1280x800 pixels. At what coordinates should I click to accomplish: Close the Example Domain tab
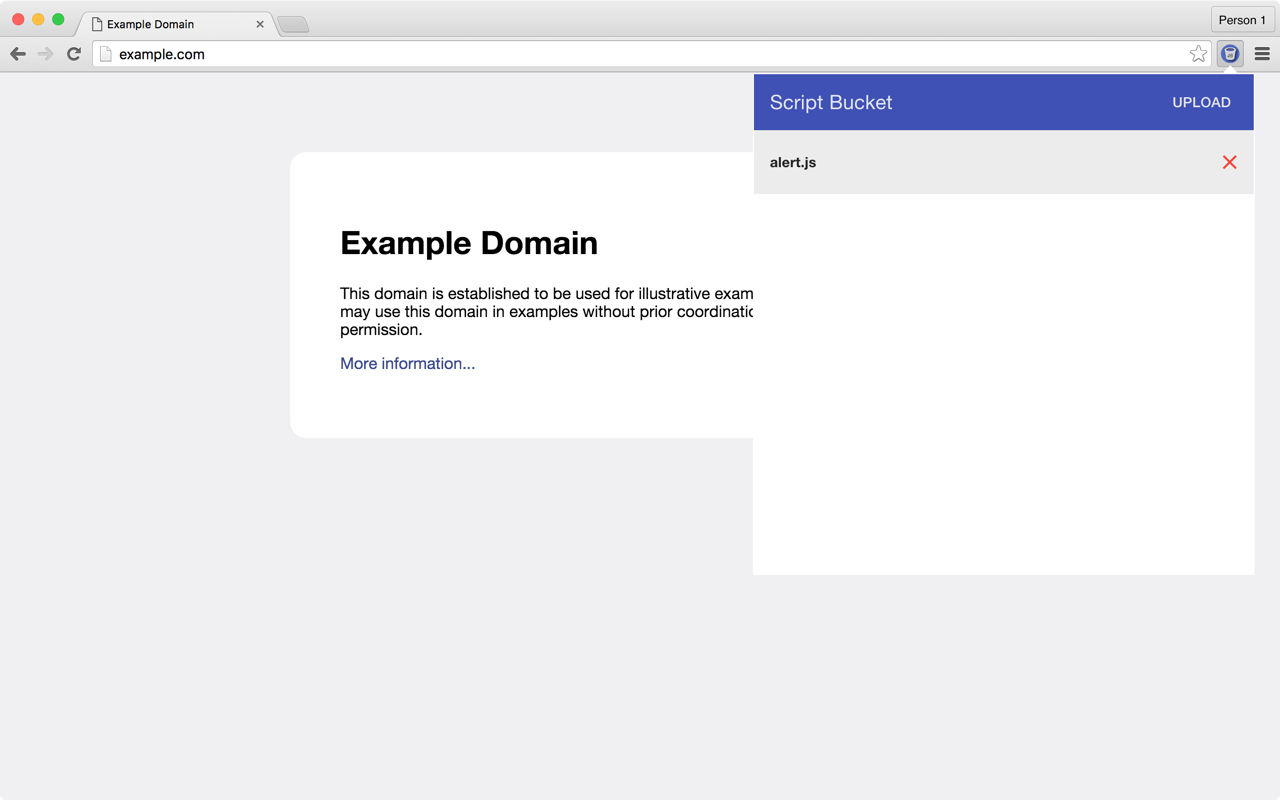click(x=260, y=24)
